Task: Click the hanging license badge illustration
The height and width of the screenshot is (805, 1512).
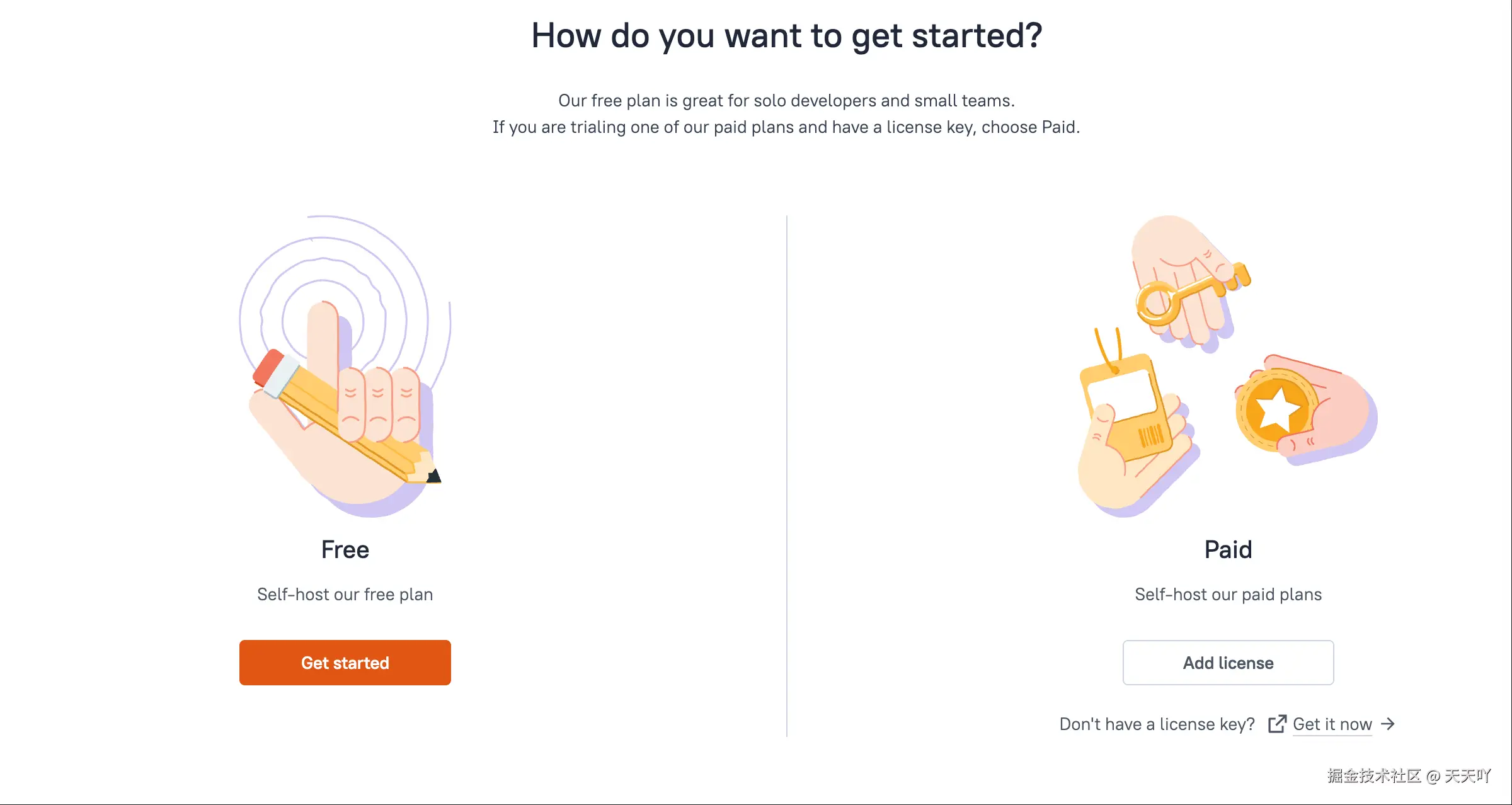Action: [x=1125, y=403]
